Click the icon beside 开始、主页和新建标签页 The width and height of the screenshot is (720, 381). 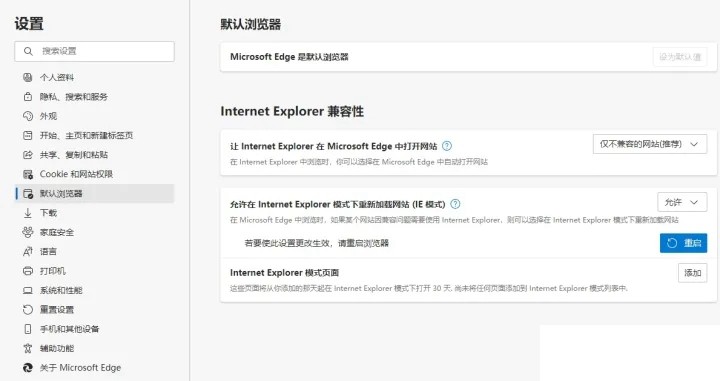[28, 135]
